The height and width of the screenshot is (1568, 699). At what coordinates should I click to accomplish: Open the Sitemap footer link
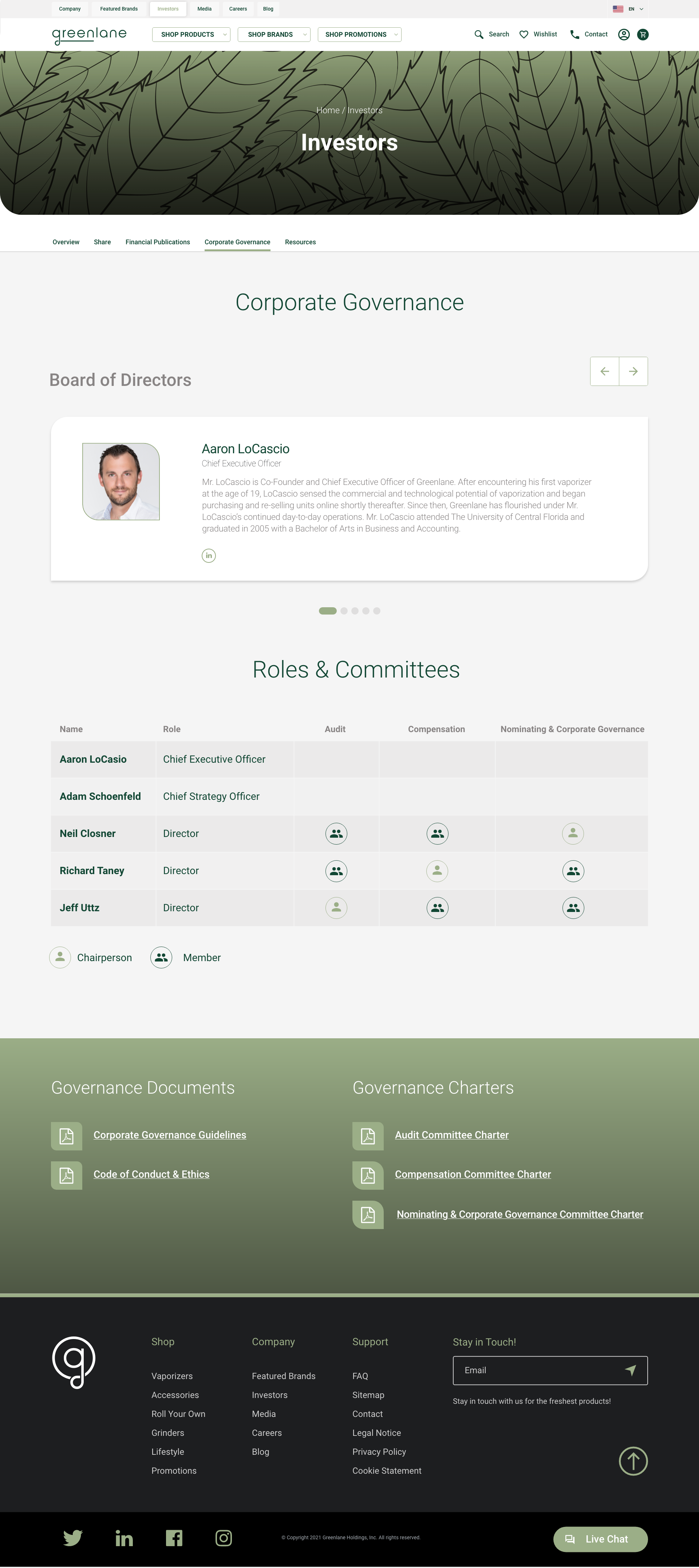(x=368, y=1395)
